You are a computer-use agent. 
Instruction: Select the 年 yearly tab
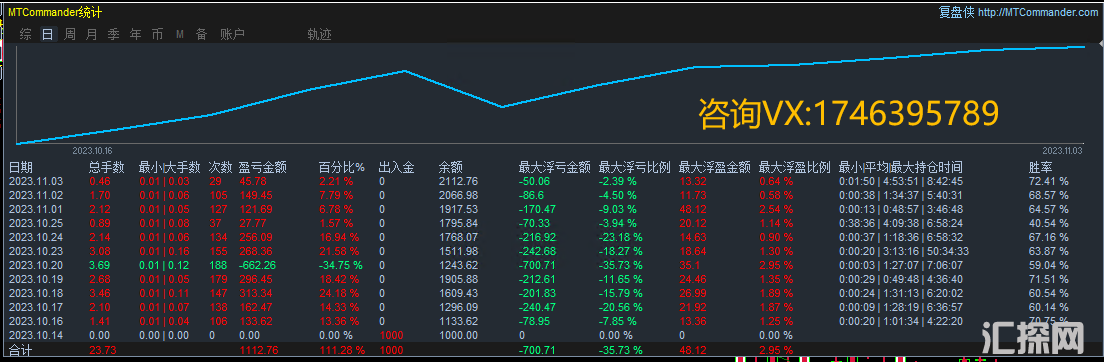[x=135, y=34]
